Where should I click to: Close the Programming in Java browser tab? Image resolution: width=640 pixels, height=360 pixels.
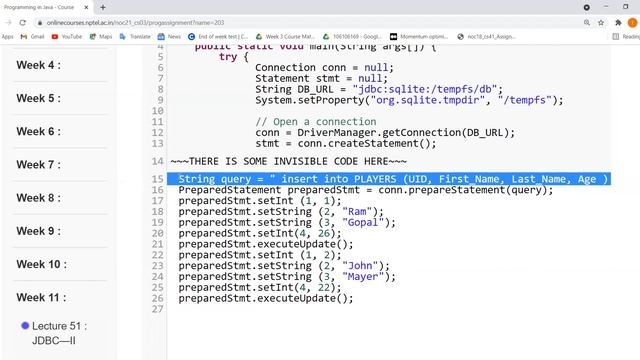(86, 7)
